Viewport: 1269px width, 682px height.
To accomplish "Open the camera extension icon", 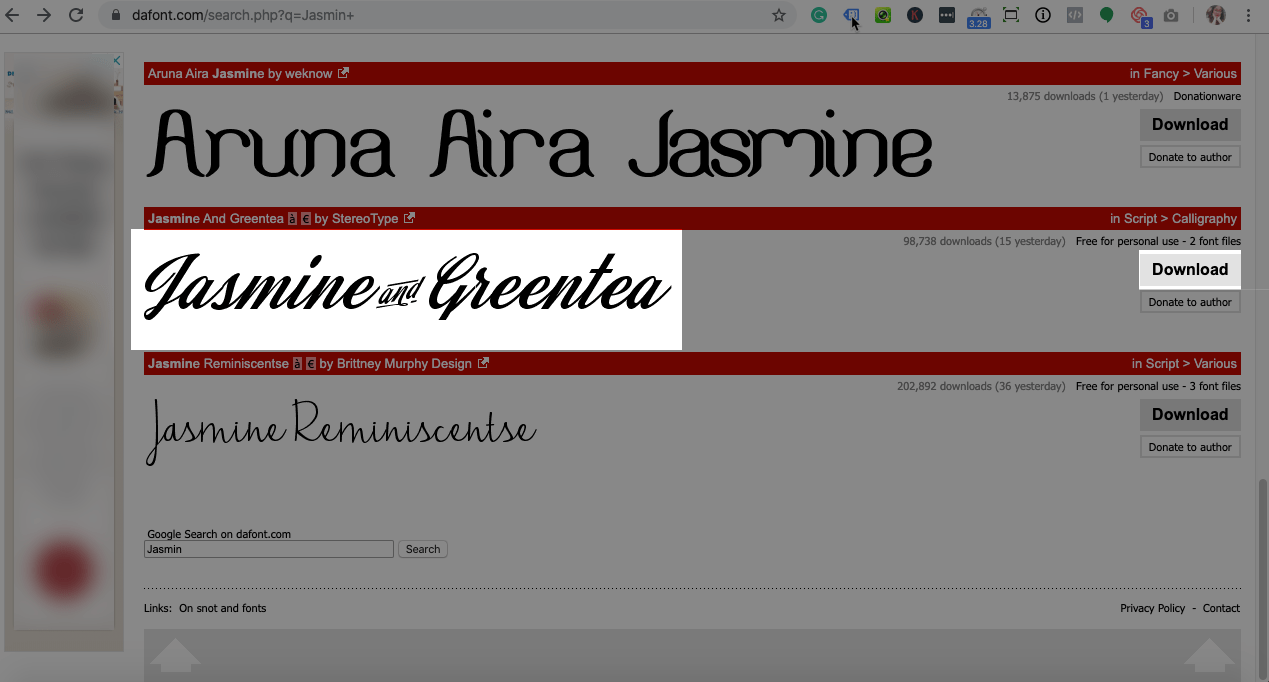I will point(1171,15).
